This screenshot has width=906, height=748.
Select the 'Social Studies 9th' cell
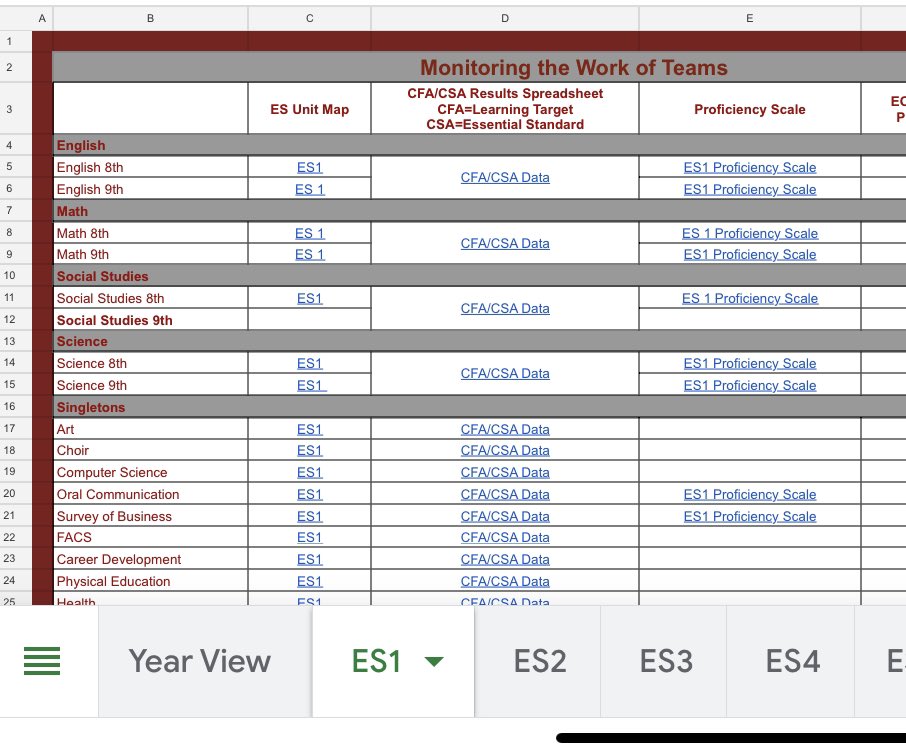pyautogui.click(x=150, y=320)
